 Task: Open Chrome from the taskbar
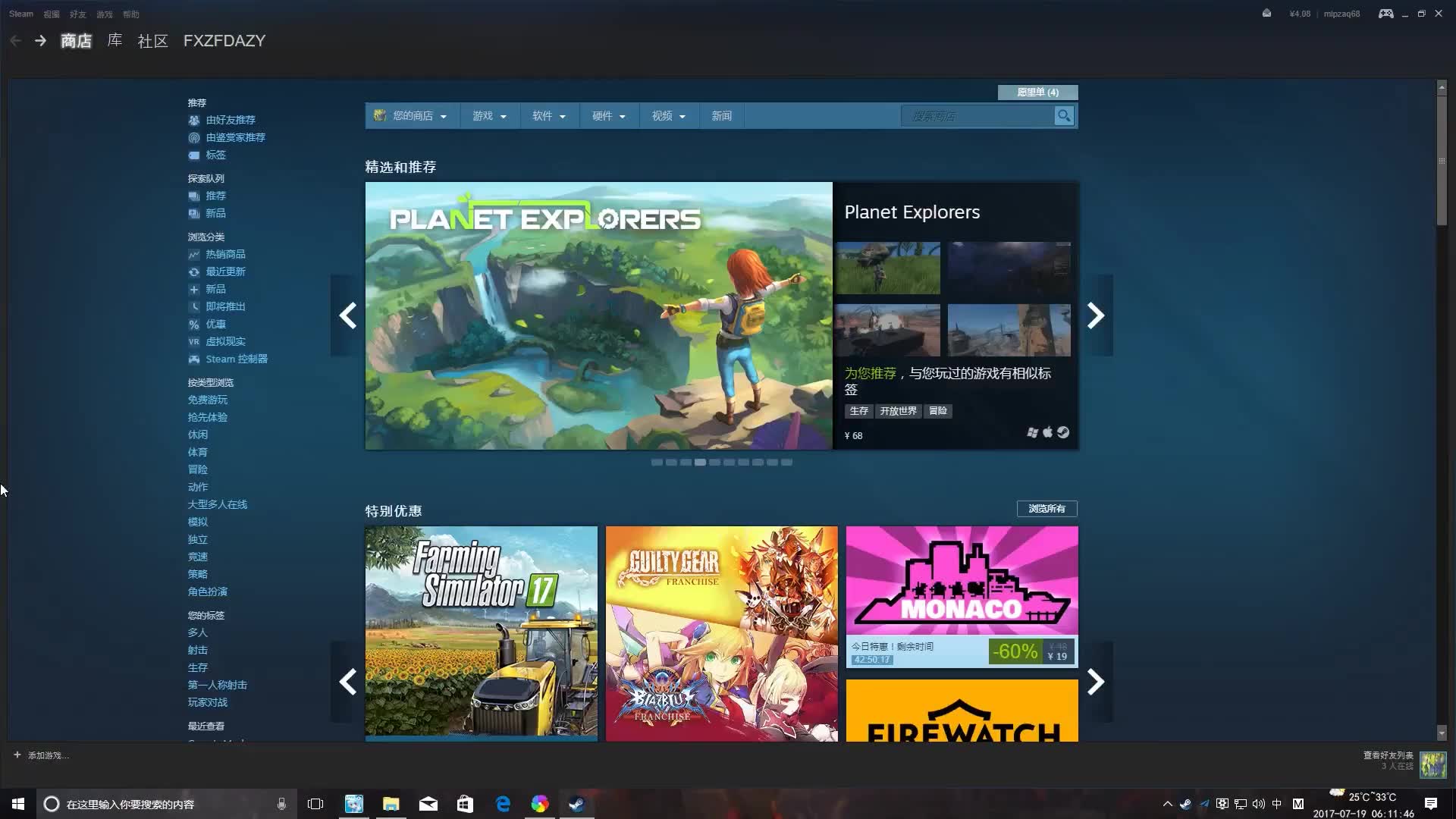540,804
